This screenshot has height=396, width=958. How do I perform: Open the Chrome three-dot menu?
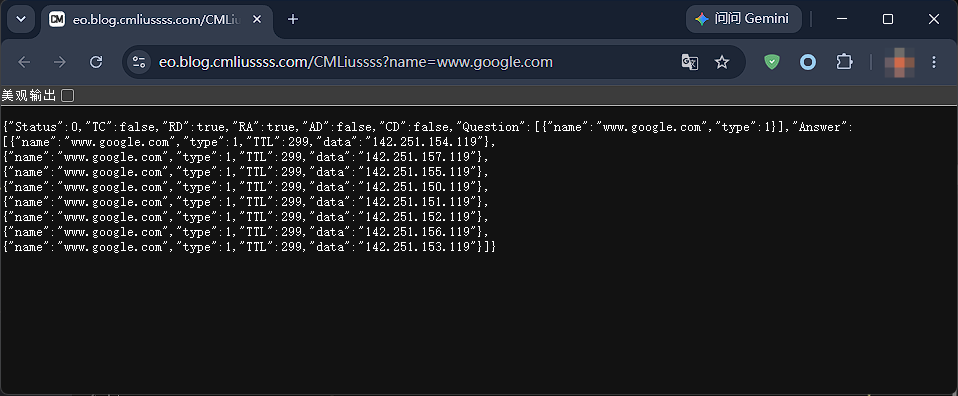(x=934, y=62)
